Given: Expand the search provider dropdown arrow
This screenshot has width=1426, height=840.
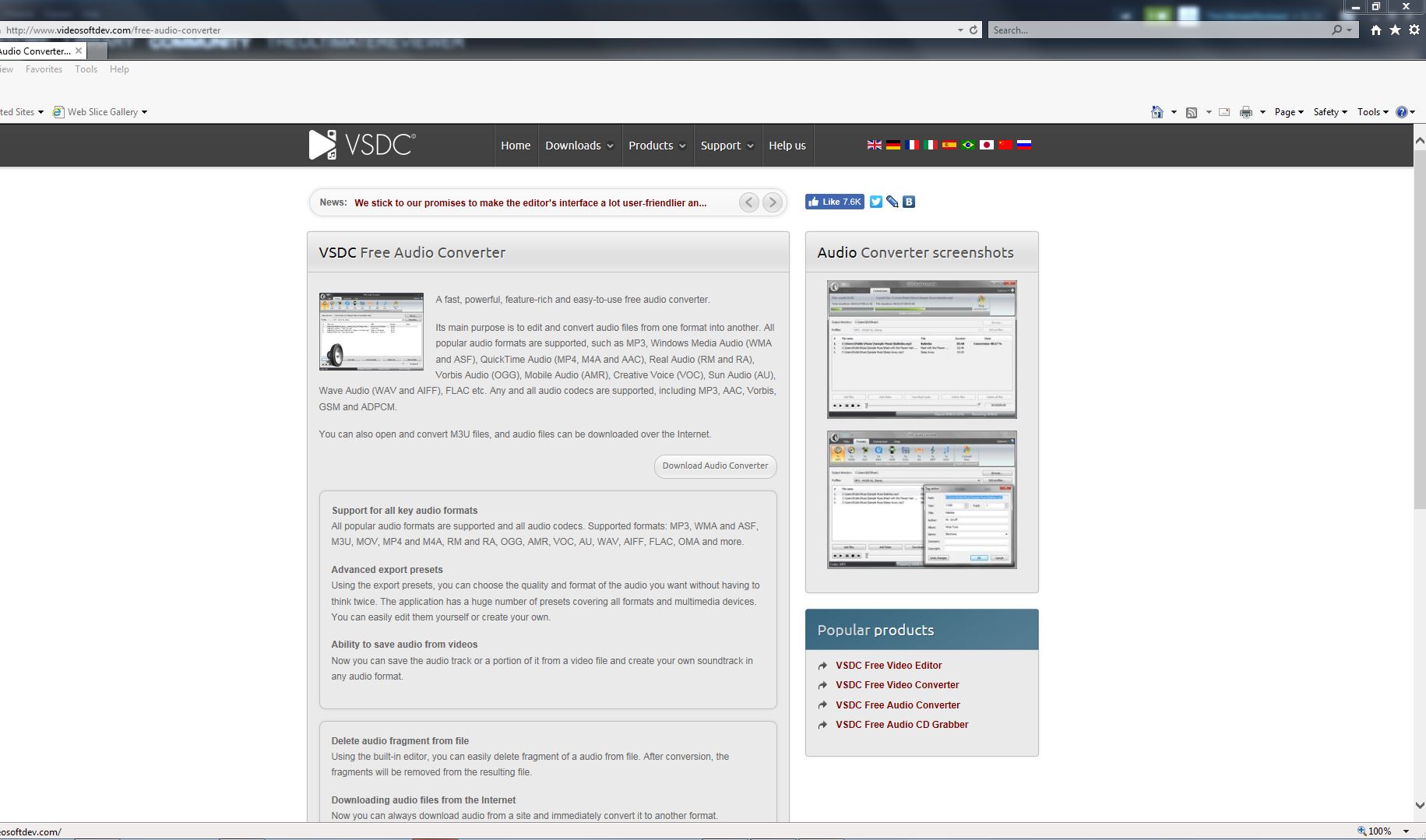Looking at the screenshot, I should [1350, 30].
